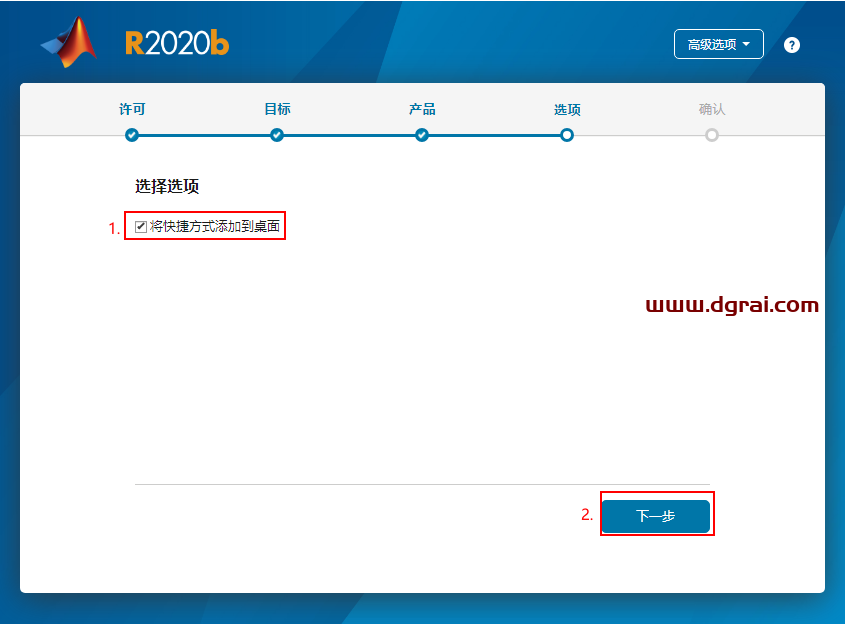Click the R2020b version title

177,43
